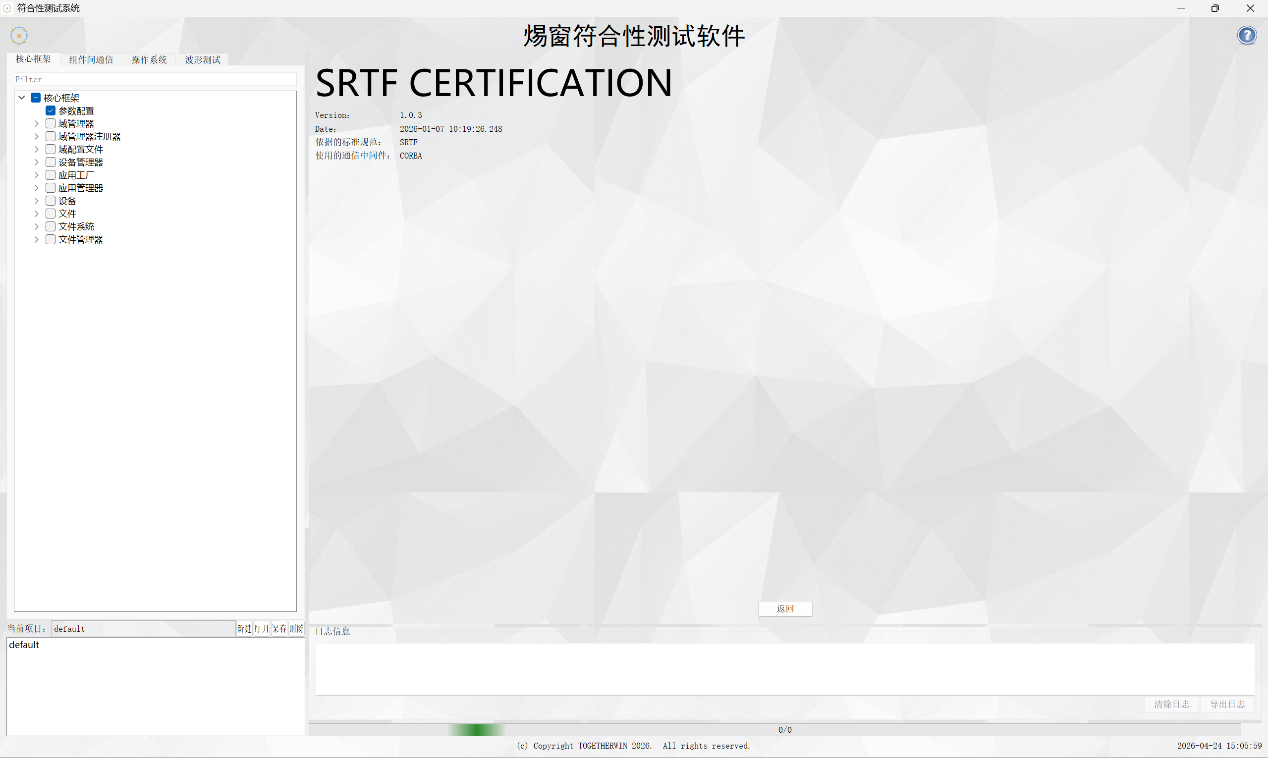Open the 操作系统 tab
This screenshot has height=758, width=1268.
[149, 60]
